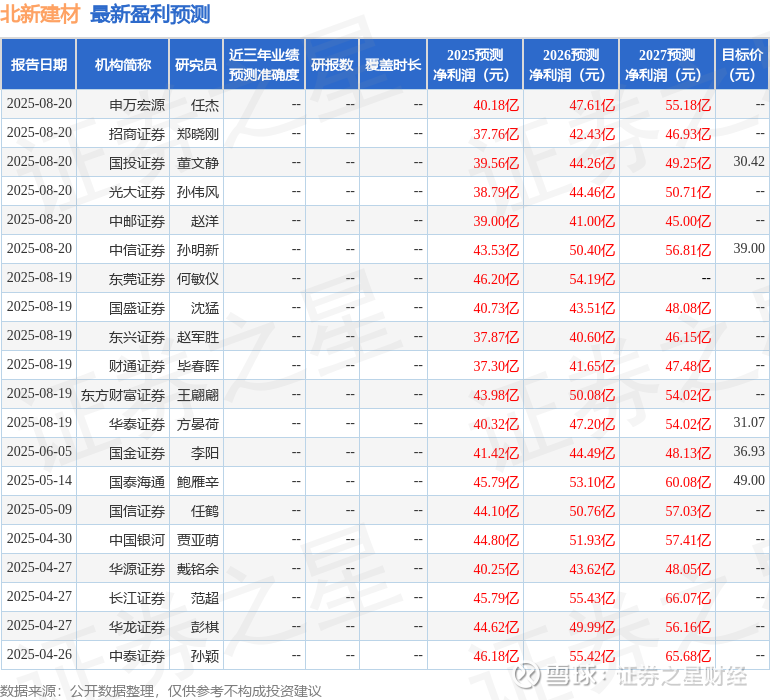
Task: Click researcher name 戴铭余
Action: pos(198,569)
